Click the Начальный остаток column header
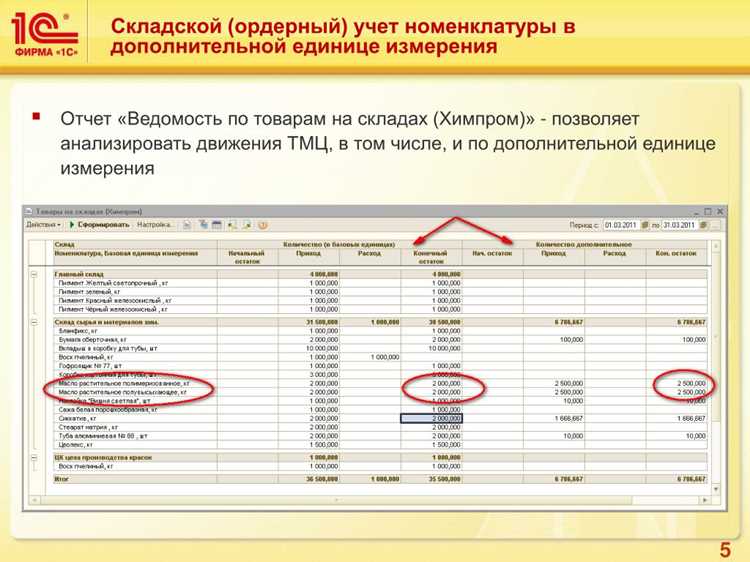 tap(247, 257)
